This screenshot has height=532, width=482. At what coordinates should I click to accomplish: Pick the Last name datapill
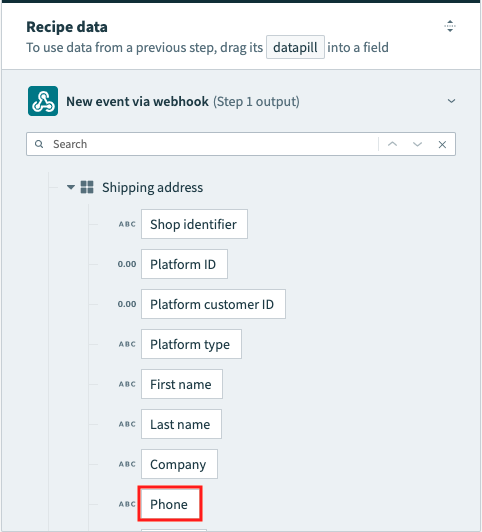pos(181,424)
